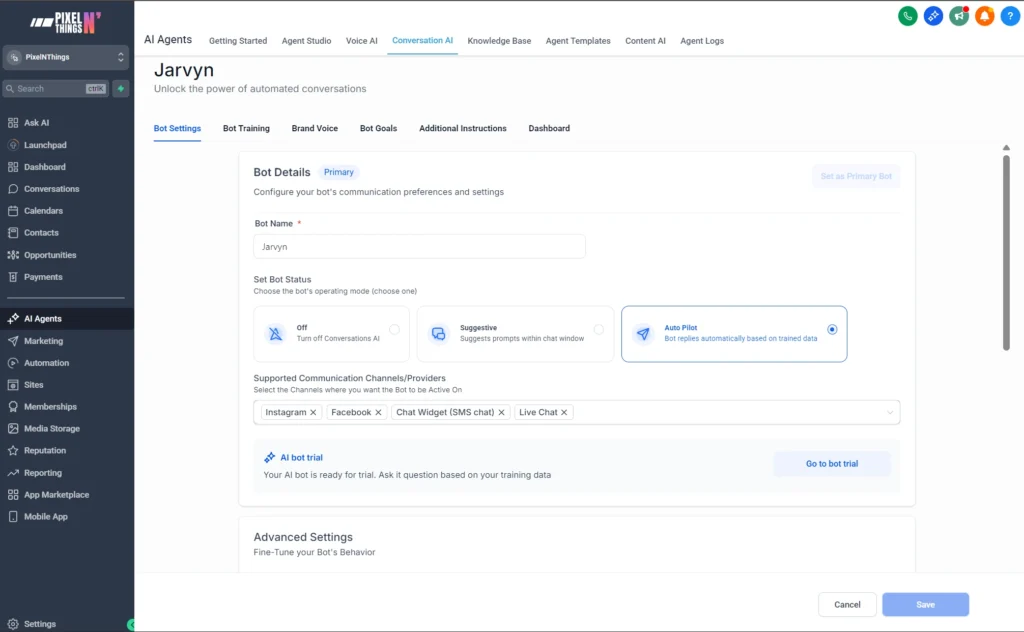Click the Automation sidebar icon
1024x632 pixels.
tap(13, 363)
